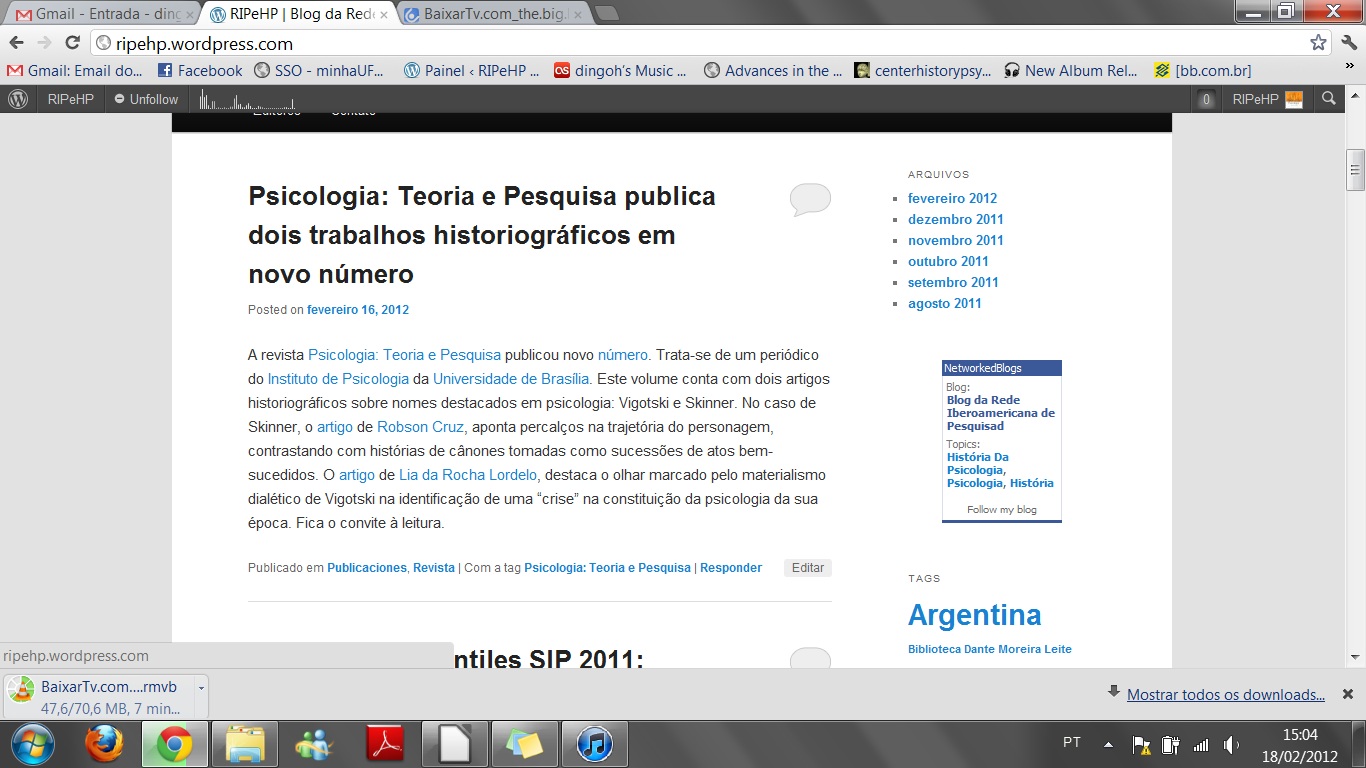Bookmark page with the star icon

pyautogui.click(x=1318, y=43)
